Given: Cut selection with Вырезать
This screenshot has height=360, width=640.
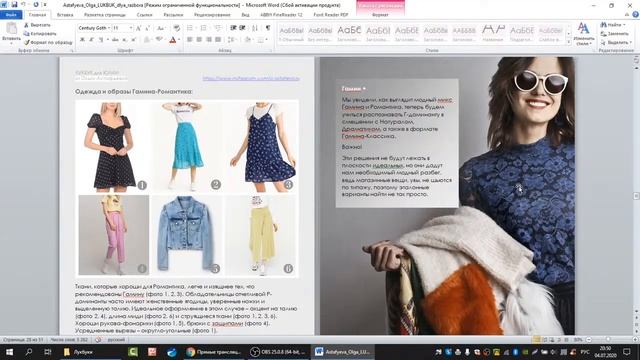Looking at the screenshot, I should tap(38, 25).
